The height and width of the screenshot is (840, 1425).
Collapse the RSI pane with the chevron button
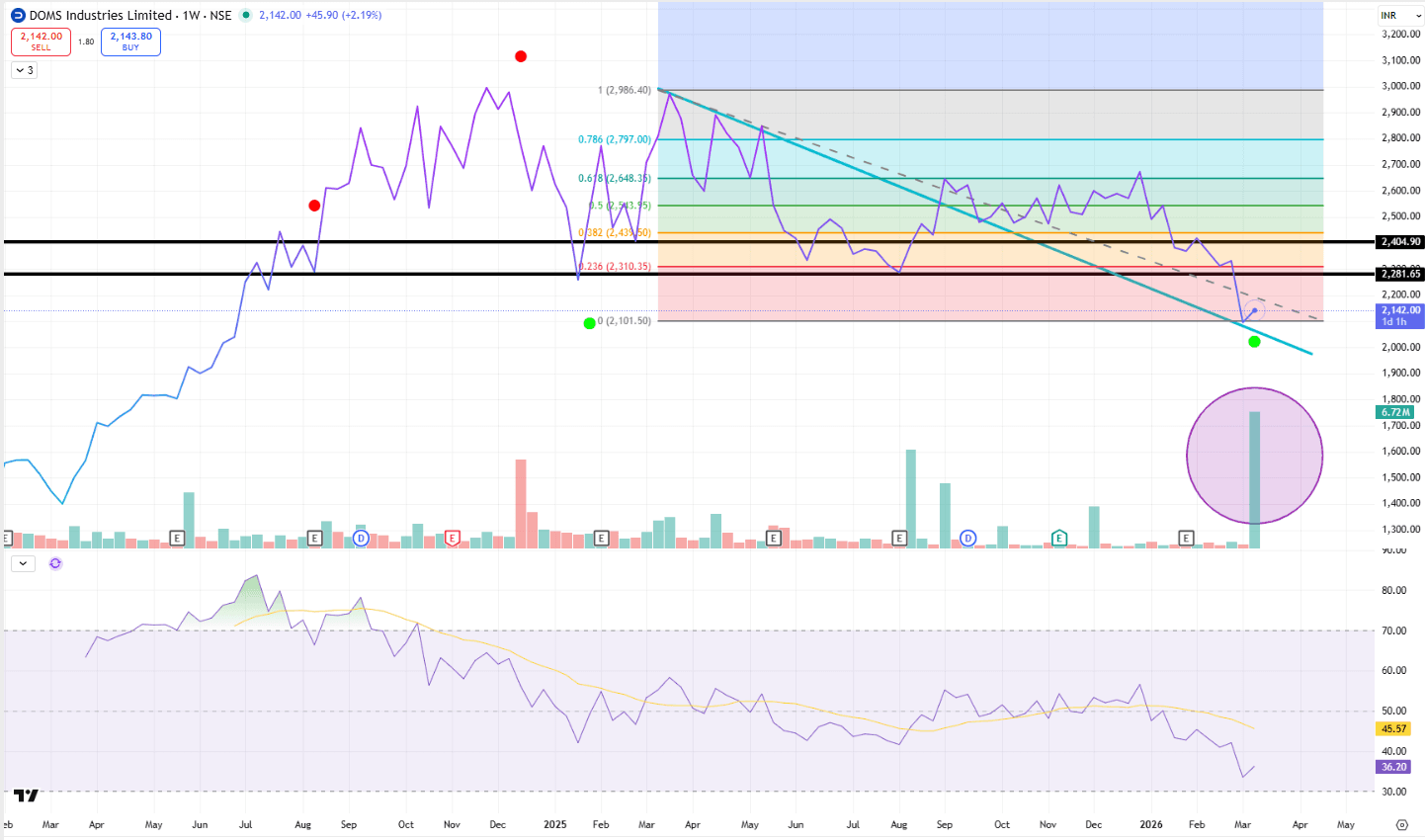pos(23,563)
